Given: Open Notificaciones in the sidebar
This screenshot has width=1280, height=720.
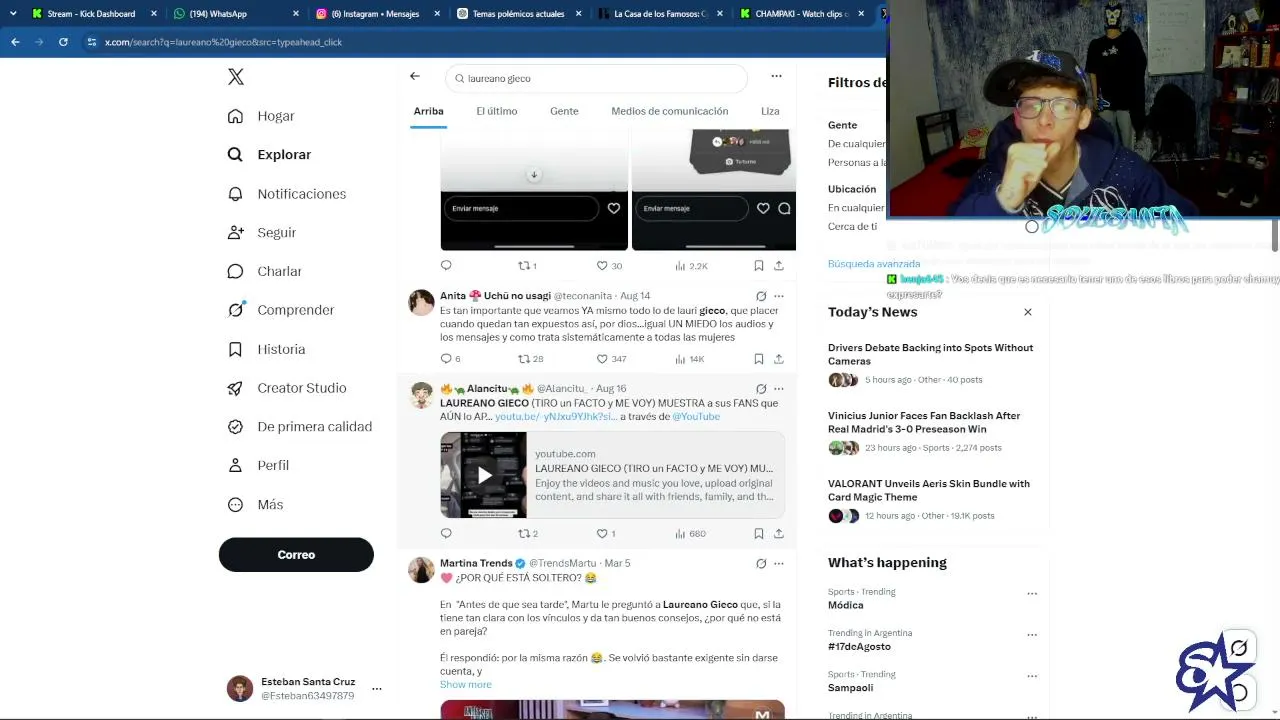Looking at the screenshot, I should pyautogui.click(x=286, y=194).
